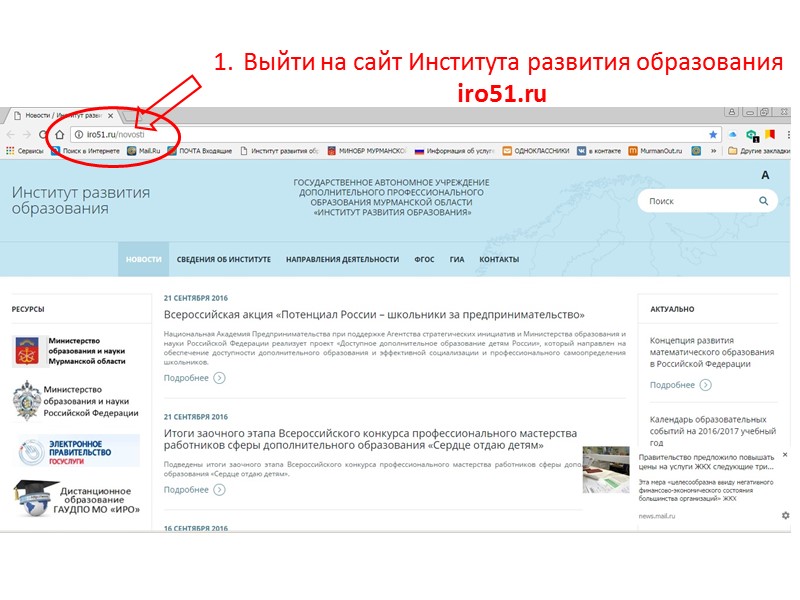Close the news.mail.ru notification popup
The width and height of the screenshot is (800, 600).
[785, 454]
